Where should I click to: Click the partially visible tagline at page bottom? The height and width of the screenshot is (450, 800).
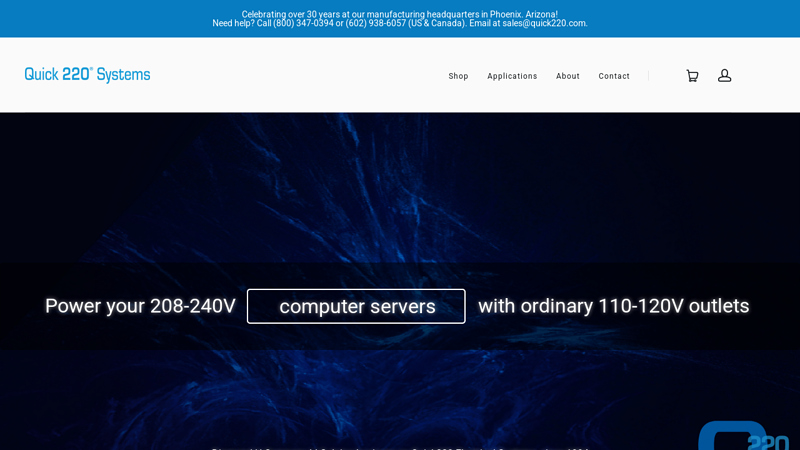400,447
